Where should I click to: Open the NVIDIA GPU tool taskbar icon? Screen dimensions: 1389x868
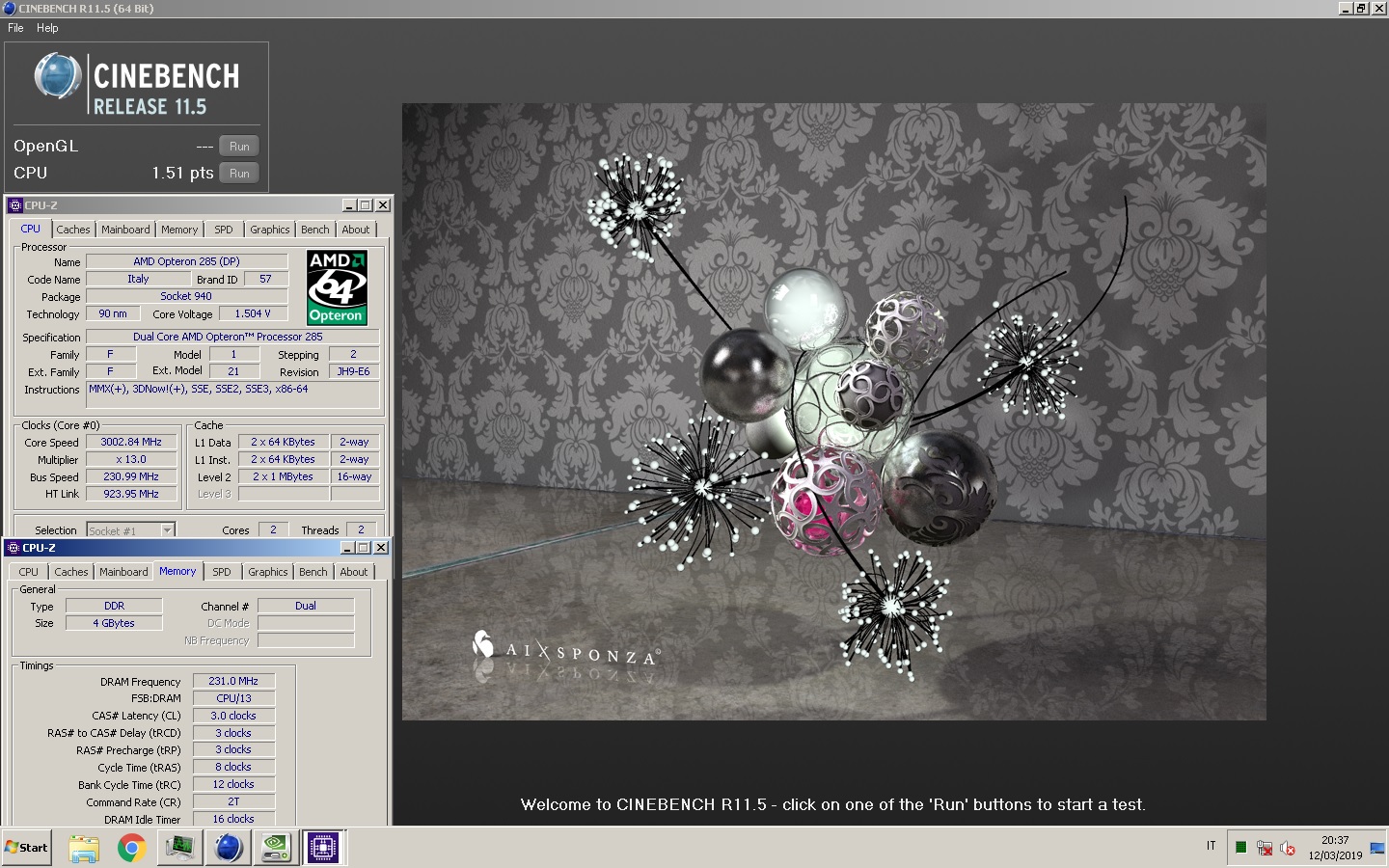pos(276,848)
